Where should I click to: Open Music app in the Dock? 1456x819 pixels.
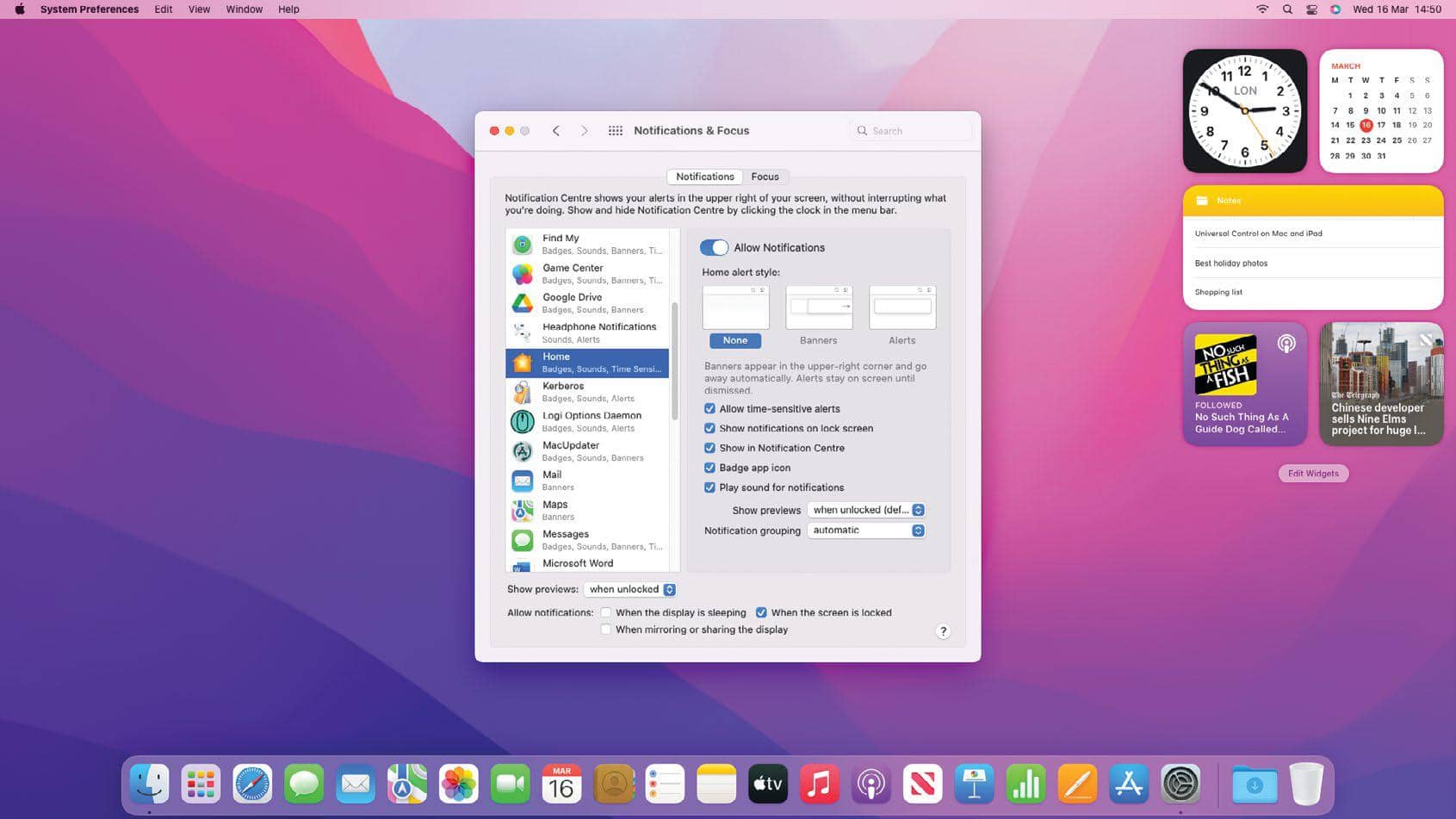820,784
